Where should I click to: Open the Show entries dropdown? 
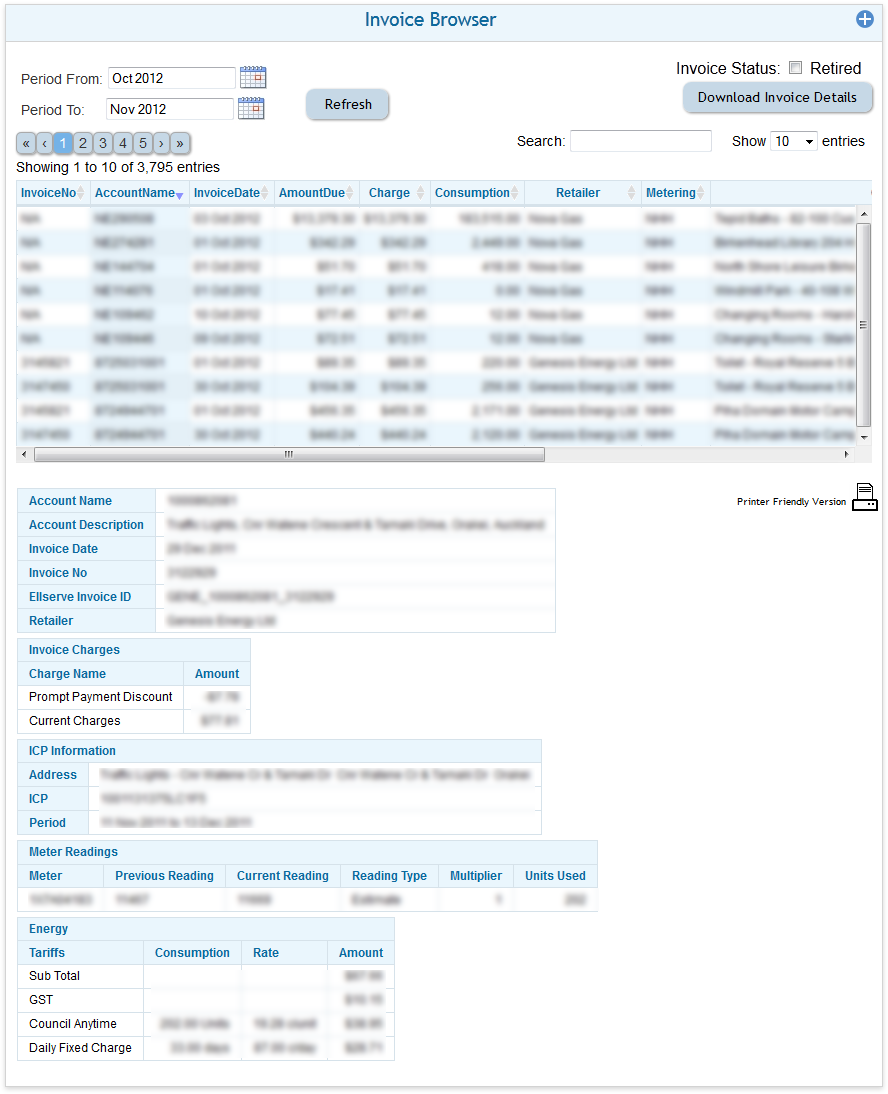point(793,142)
